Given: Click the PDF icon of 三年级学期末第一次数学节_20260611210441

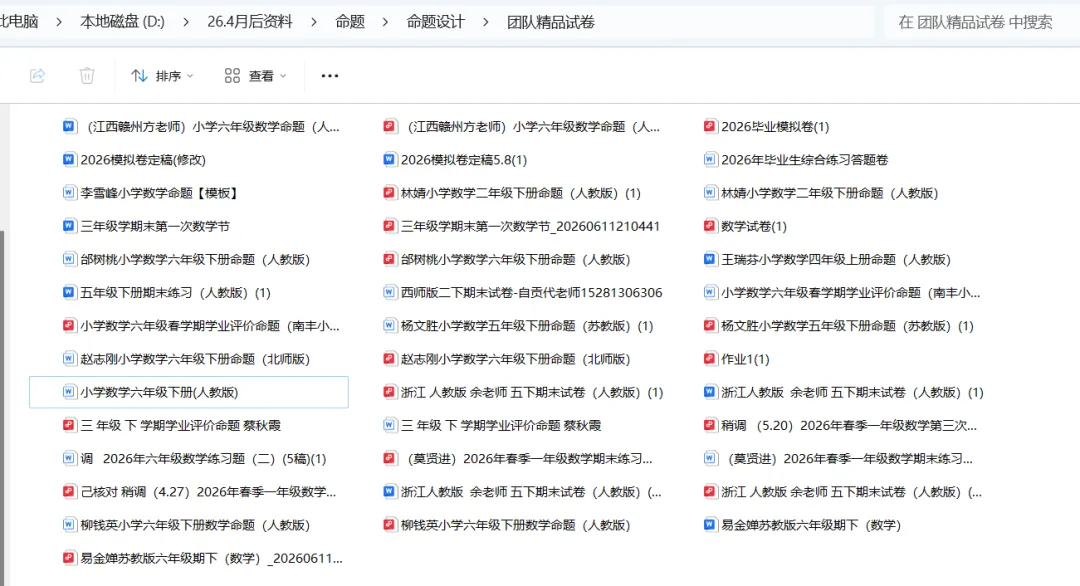Looking at the screenshot, I should coord(389,226).
